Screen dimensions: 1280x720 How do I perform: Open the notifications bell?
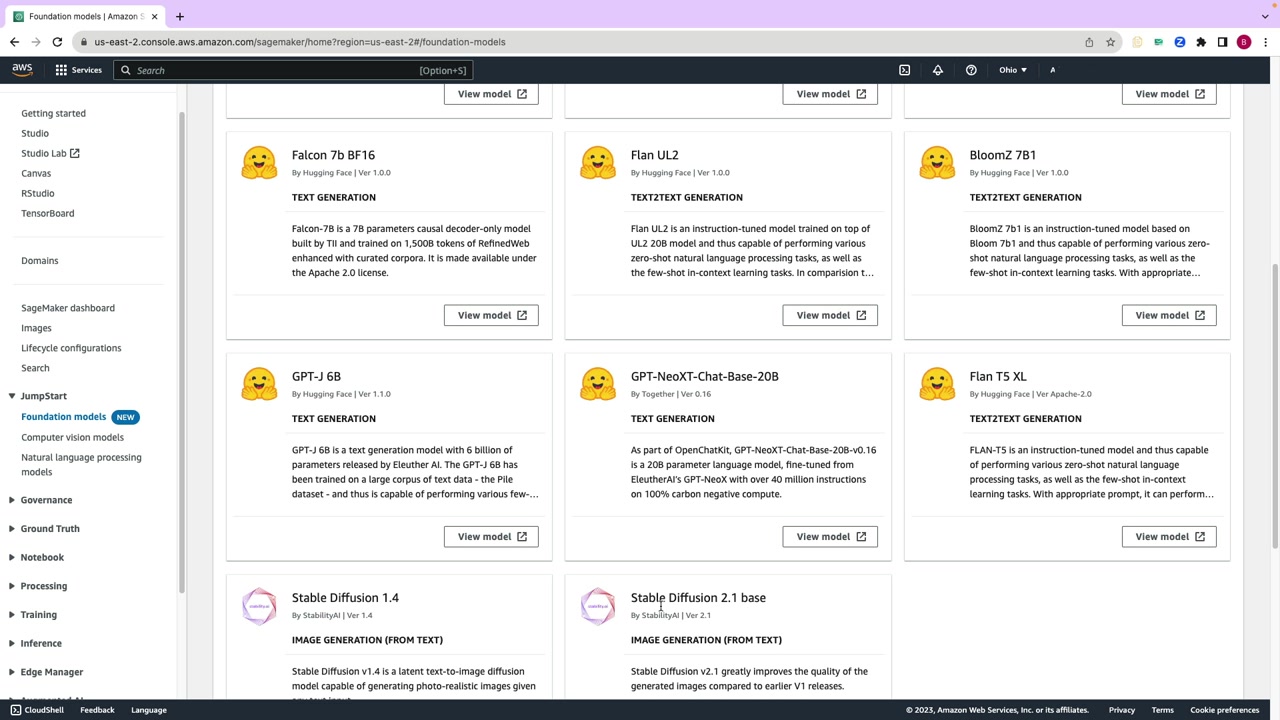pyautogui.click(x=938, y=70)
